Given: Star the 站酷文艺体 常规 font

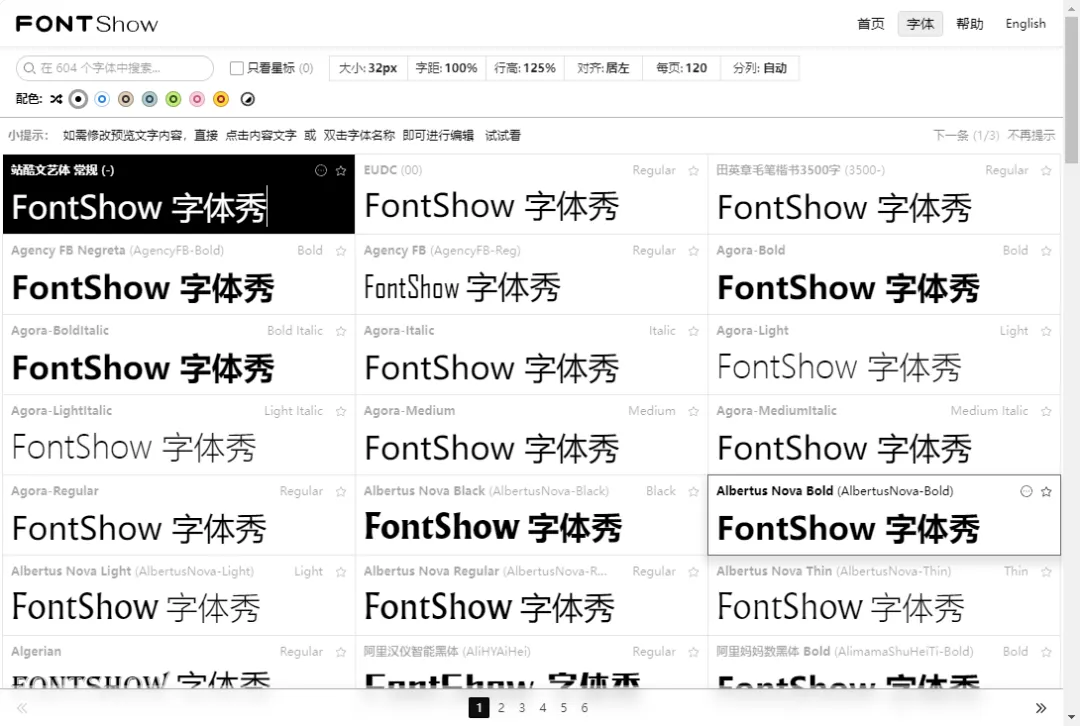Looking at the screenshot, I should pos(341,171).
